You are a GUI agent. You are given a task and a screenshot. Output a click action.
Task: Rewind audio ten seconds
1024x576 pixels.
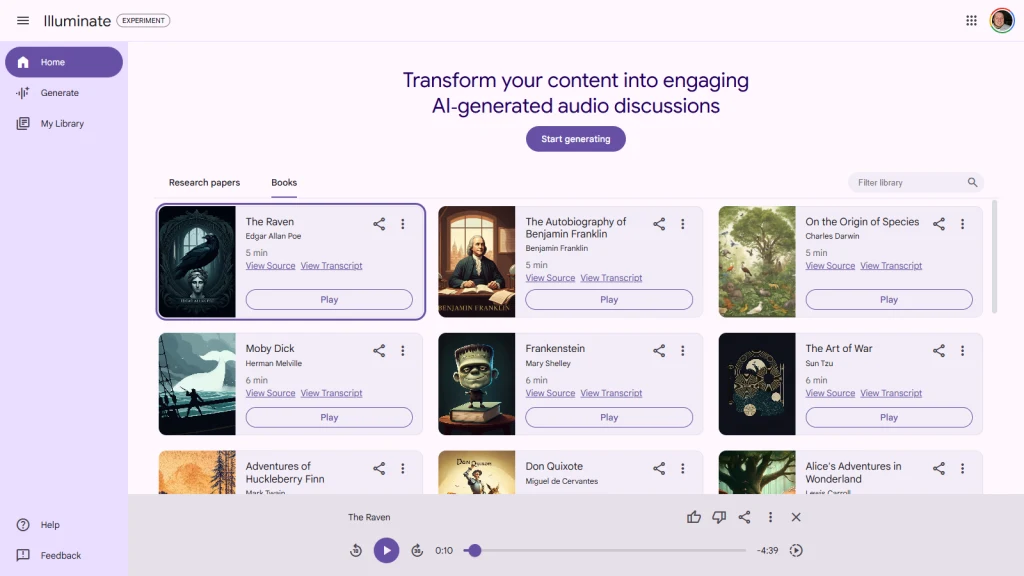pos(356,551)
